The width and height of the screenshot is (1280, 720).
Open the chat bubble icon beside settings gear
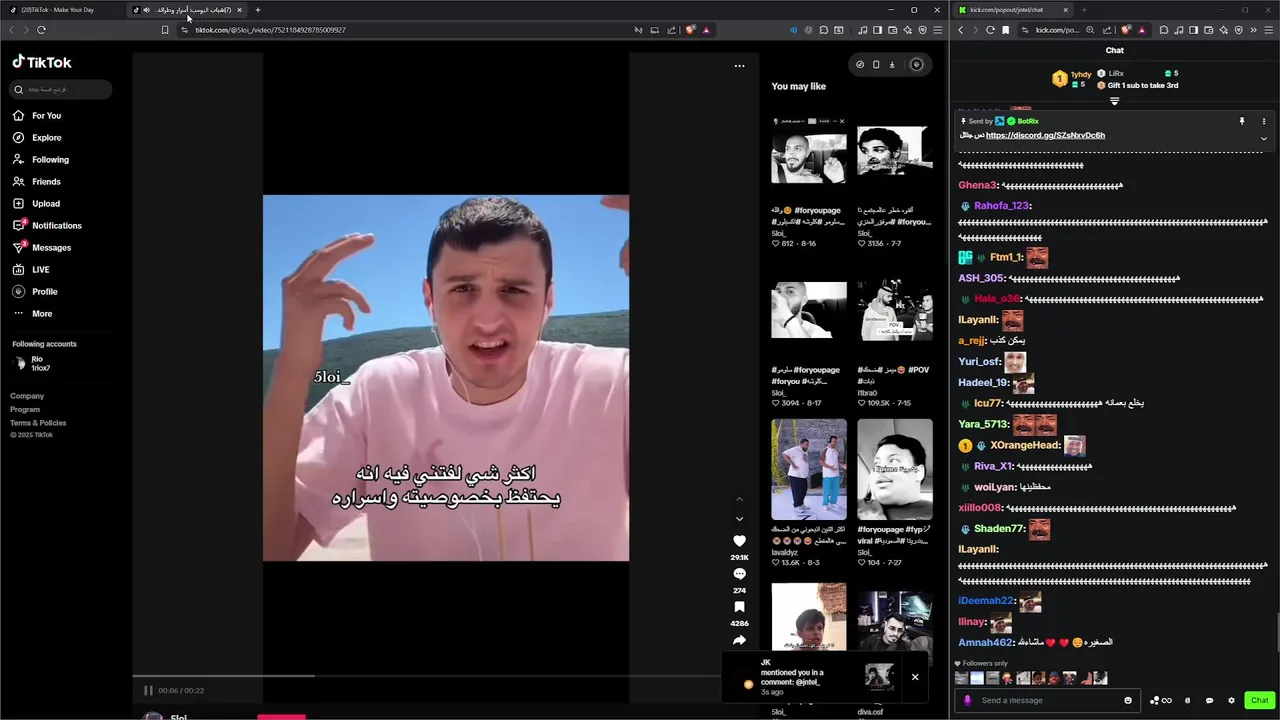click(x=1210, y=700)
